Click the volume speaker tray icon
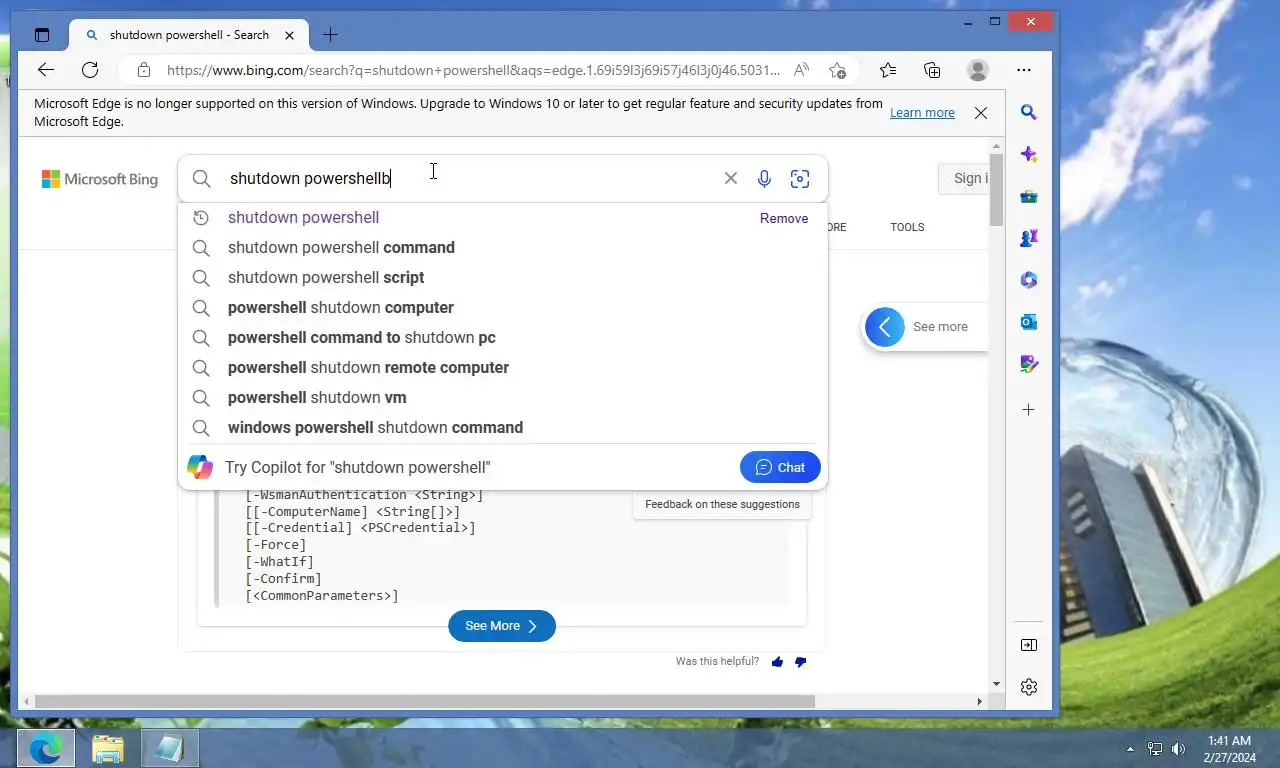Screen dimensions: 1280x768 click(1179, 748)
